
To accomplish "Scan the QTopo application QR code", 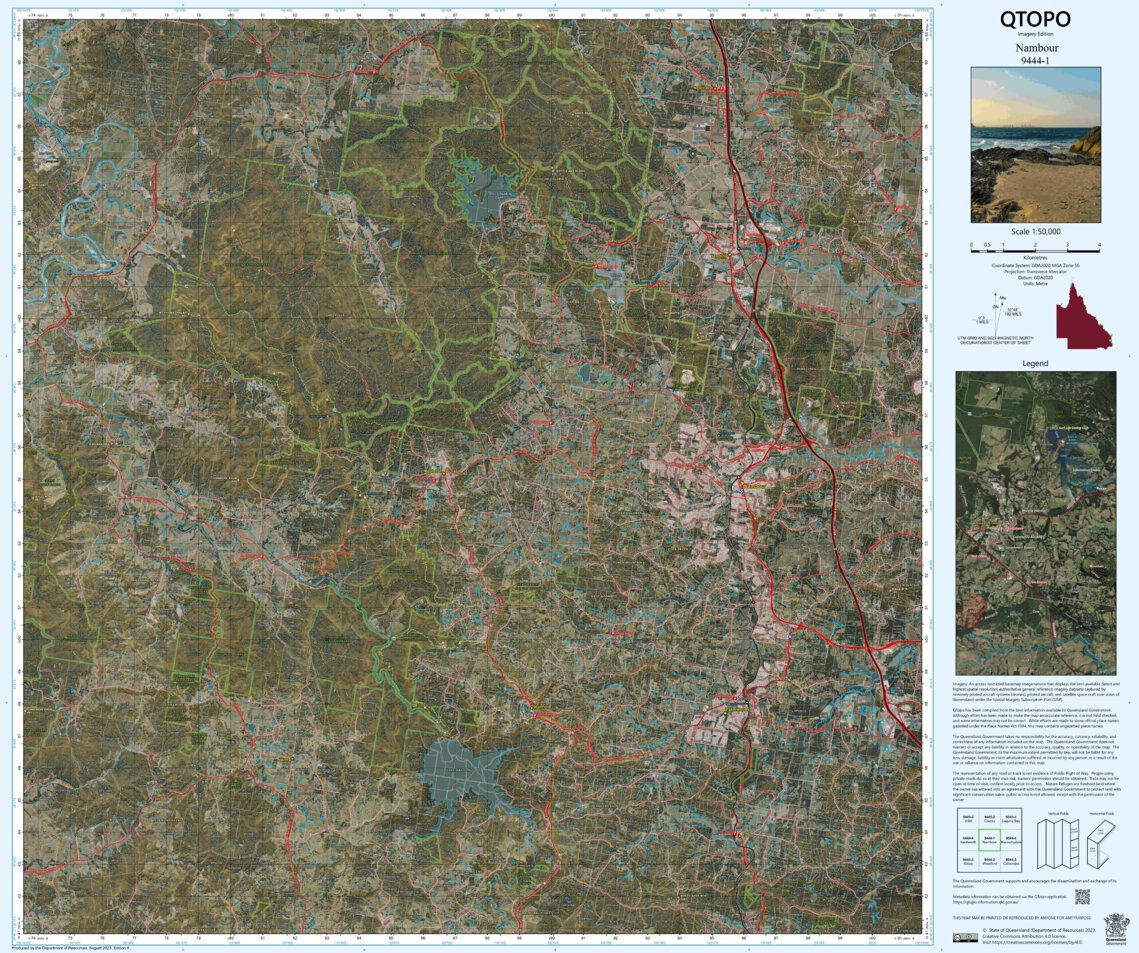I will (x=1083, y=897).
